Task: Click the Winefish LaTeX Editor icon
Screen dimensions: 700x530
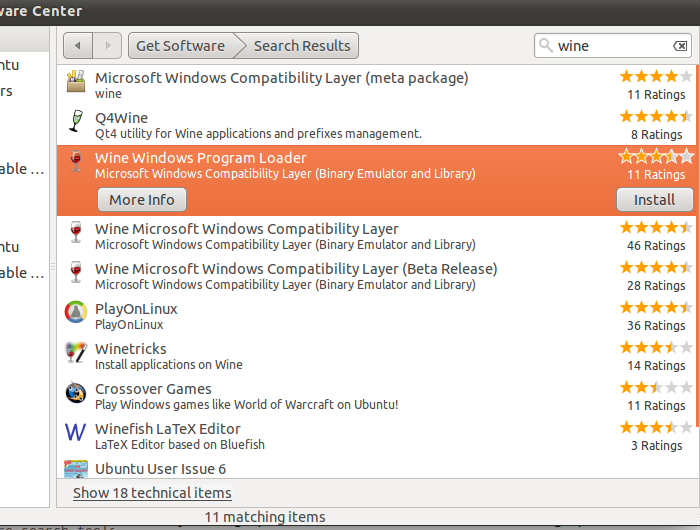Action: coord(75,432)
